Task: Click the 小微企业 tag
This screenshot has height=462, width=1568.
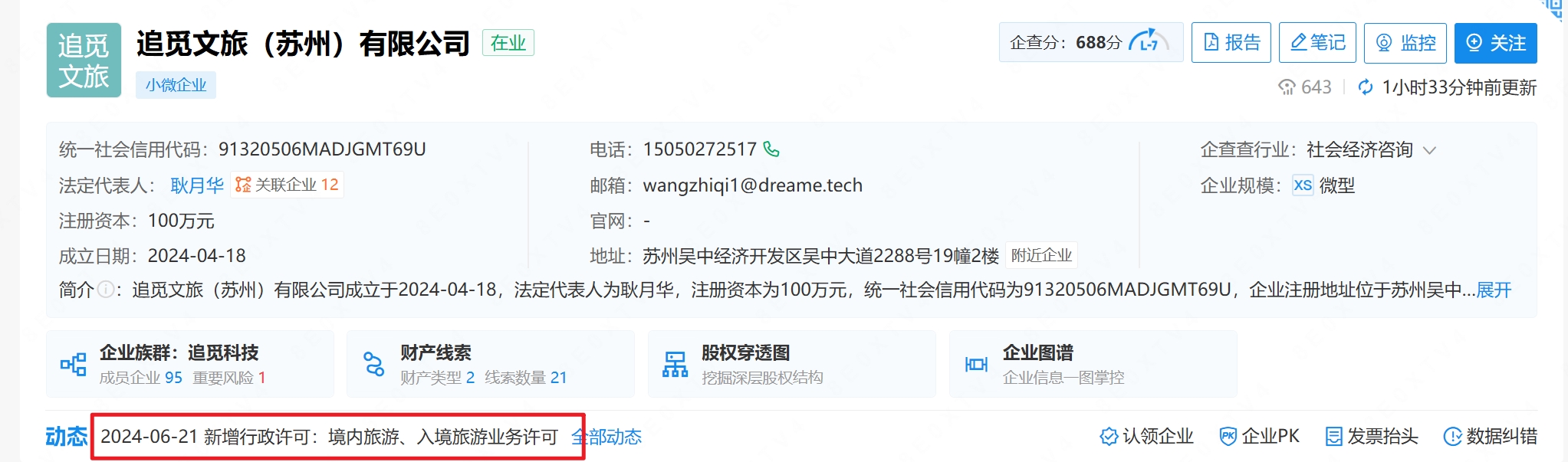Action: pos(176,85)
